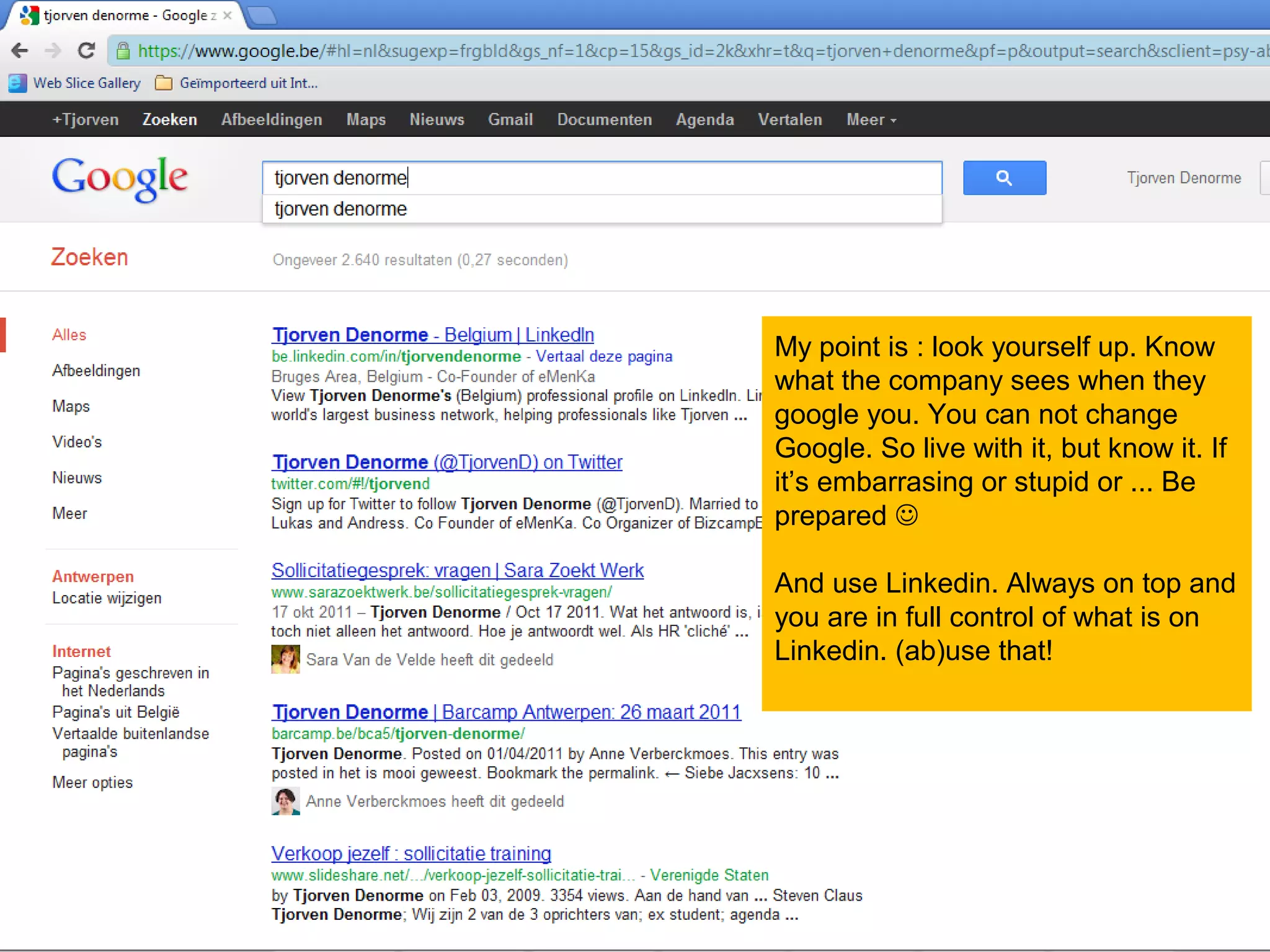Select Zoeken in the Google bar

tap(170, 120)
